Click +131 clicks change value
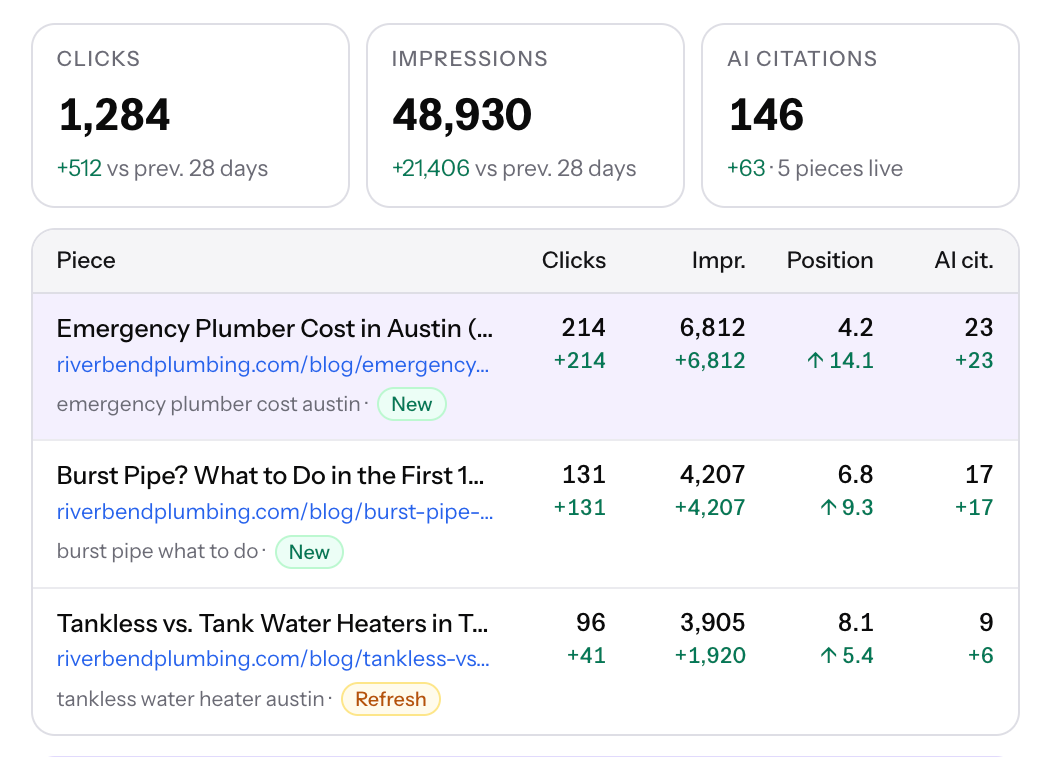This screenshot has height=757, width=1044. pyautogui.click(x=580, y=507)
